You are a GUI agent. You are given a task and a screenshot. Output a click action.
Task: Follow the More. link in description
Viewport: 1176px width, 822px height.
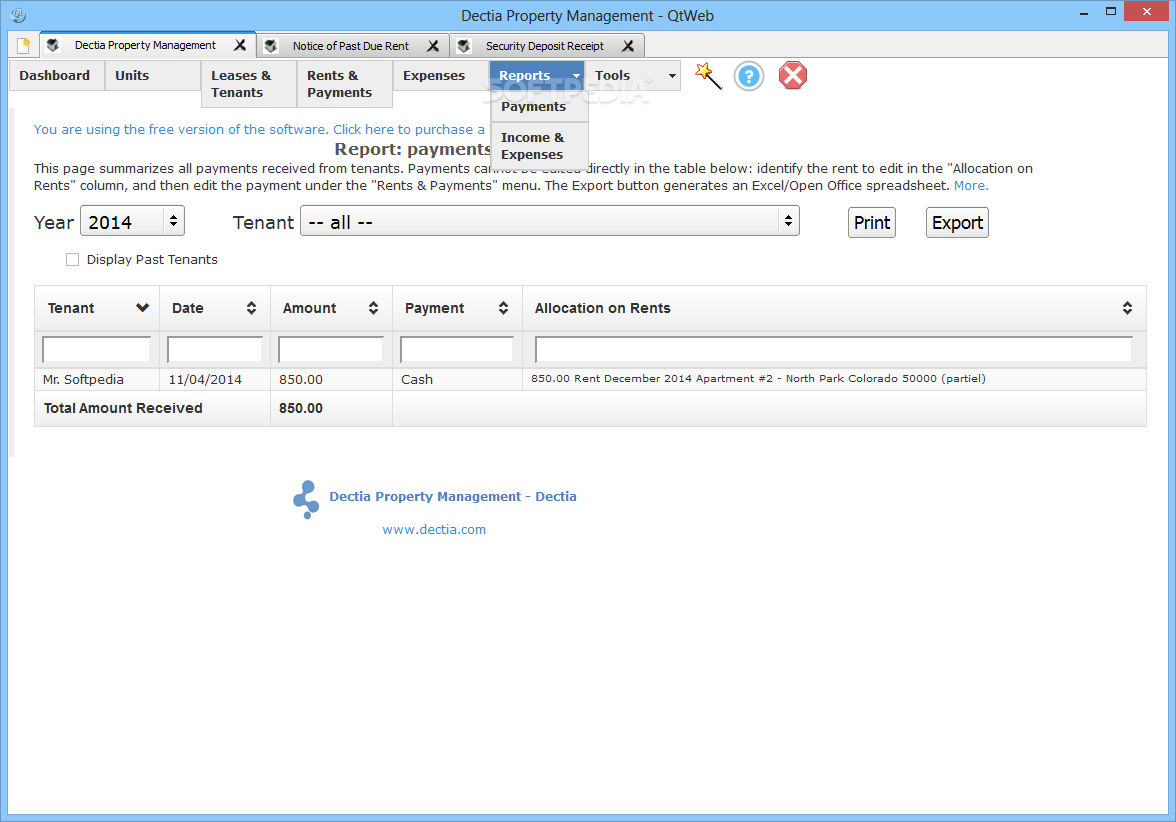[970, 185]
